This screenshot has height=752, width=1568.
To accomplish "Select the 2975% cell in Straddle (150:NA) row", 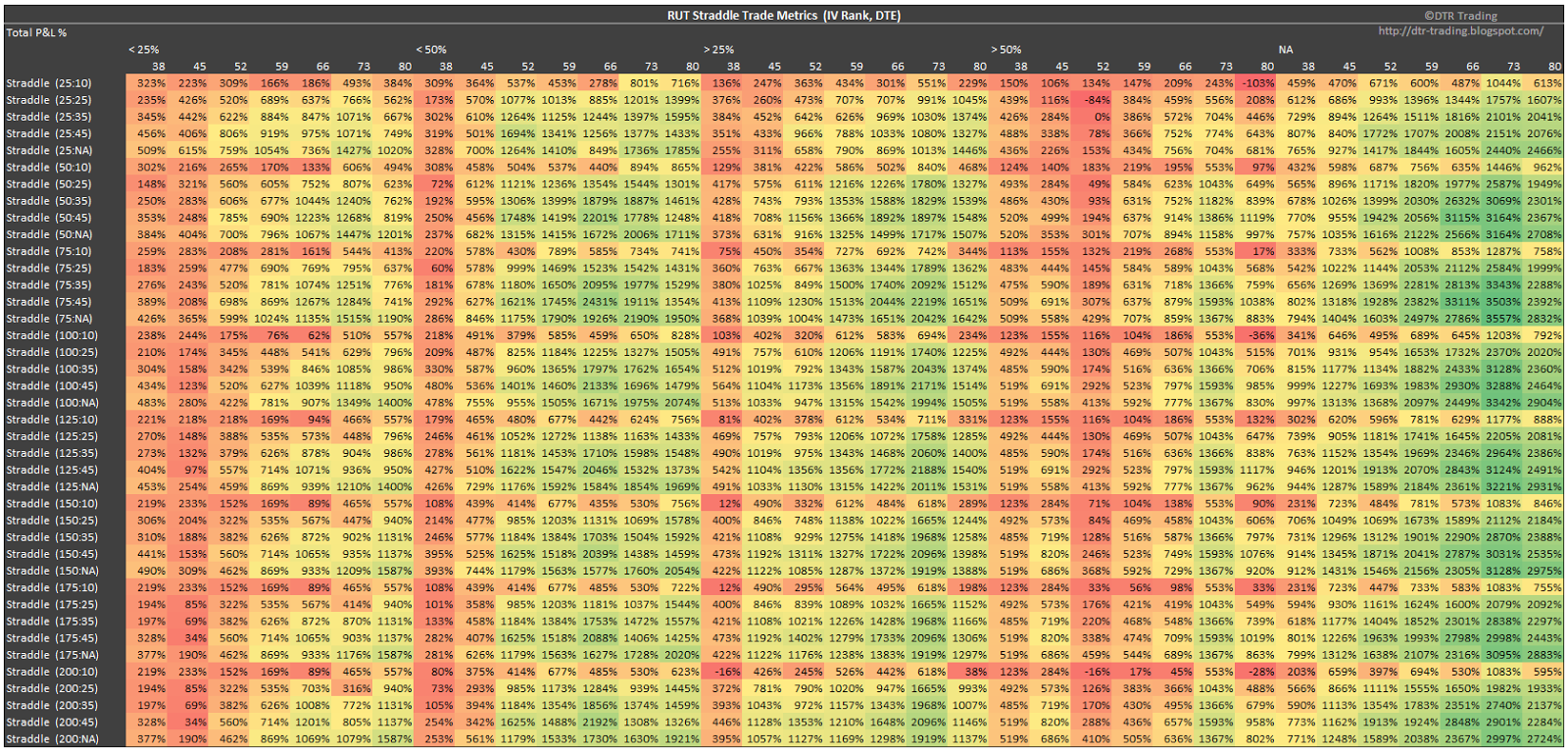I will click(x=1543, y=571).
